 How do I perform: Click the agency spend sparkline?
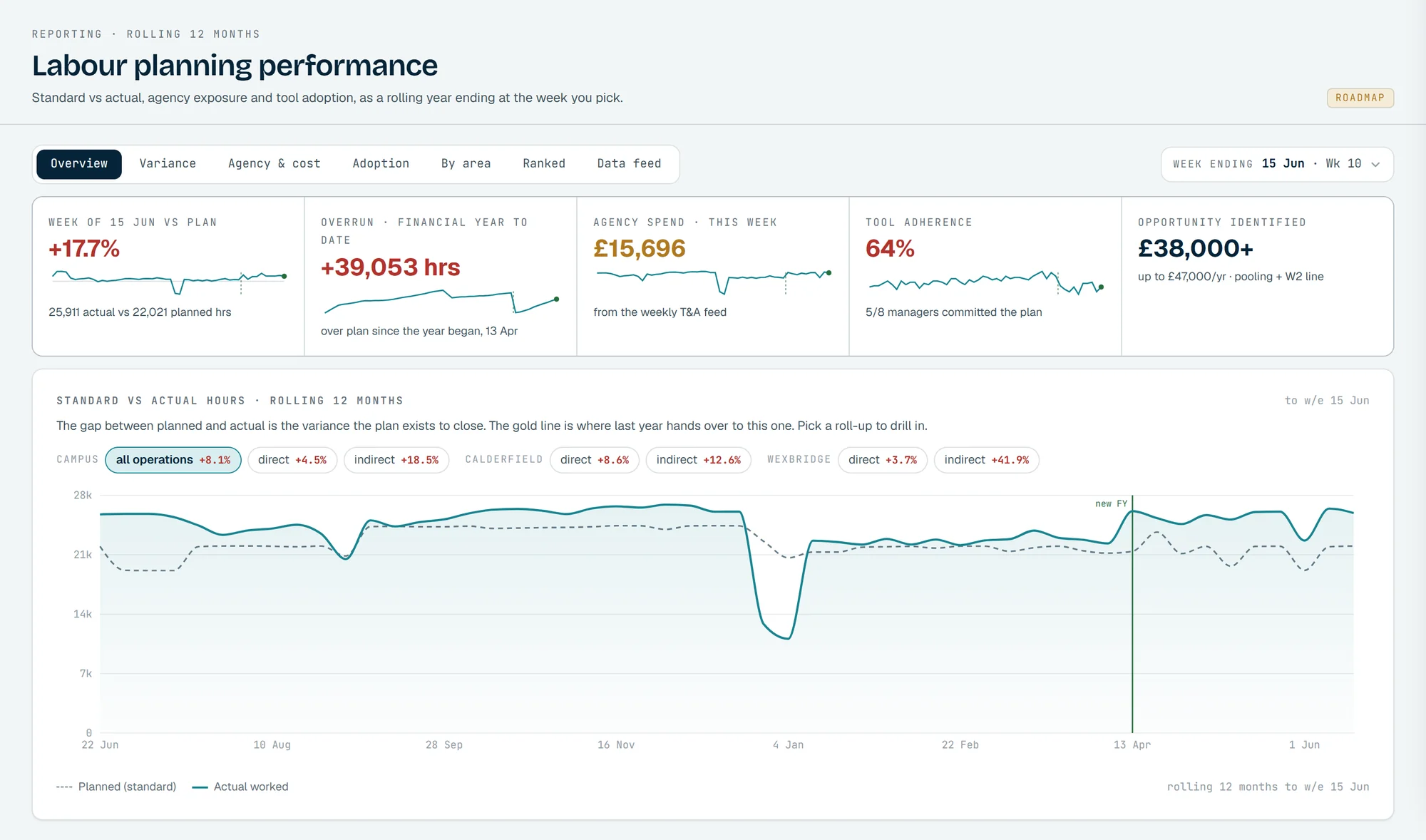click(x=714, y=282)
